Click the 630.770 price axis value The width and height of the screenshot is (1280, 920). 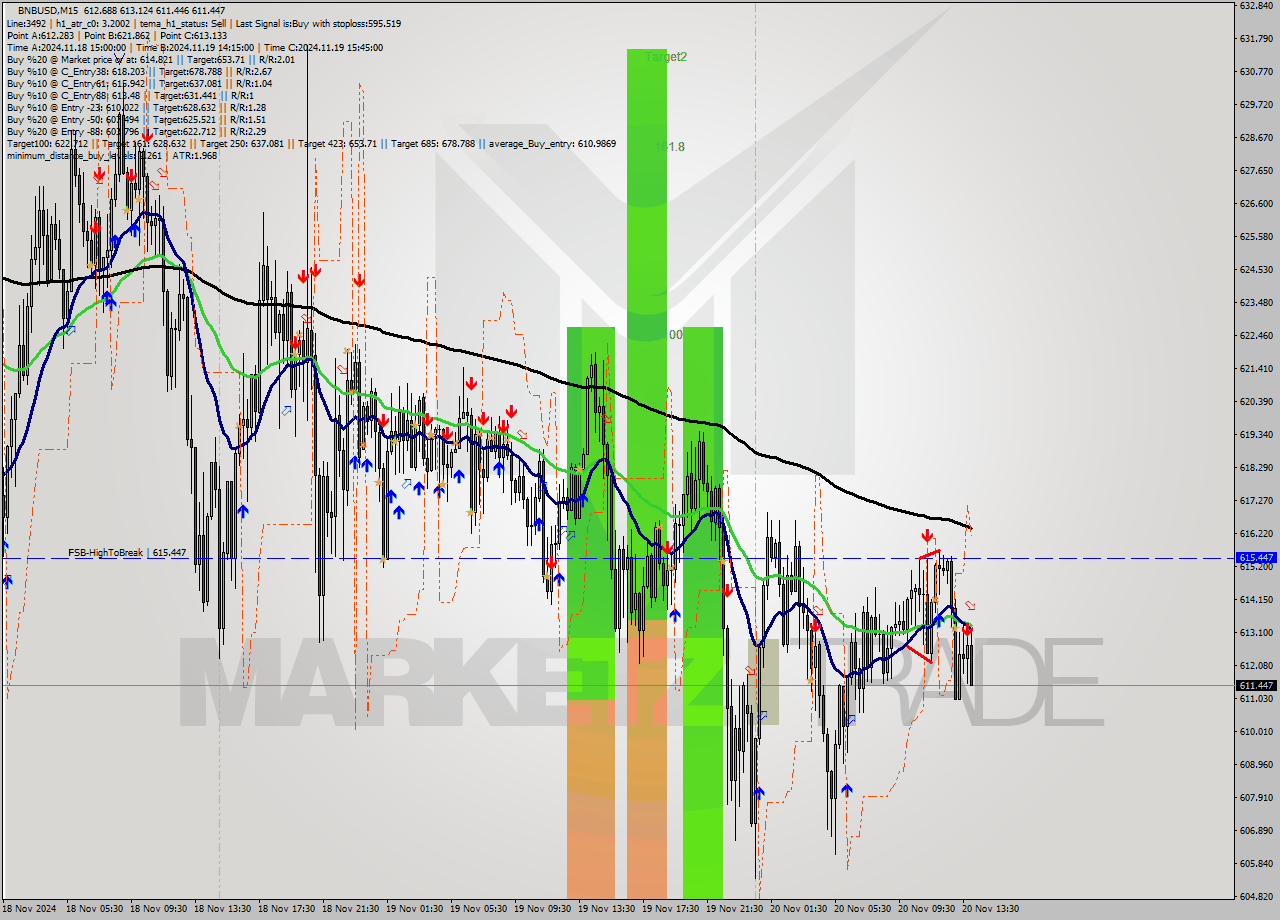click(x=1255, y=71)
